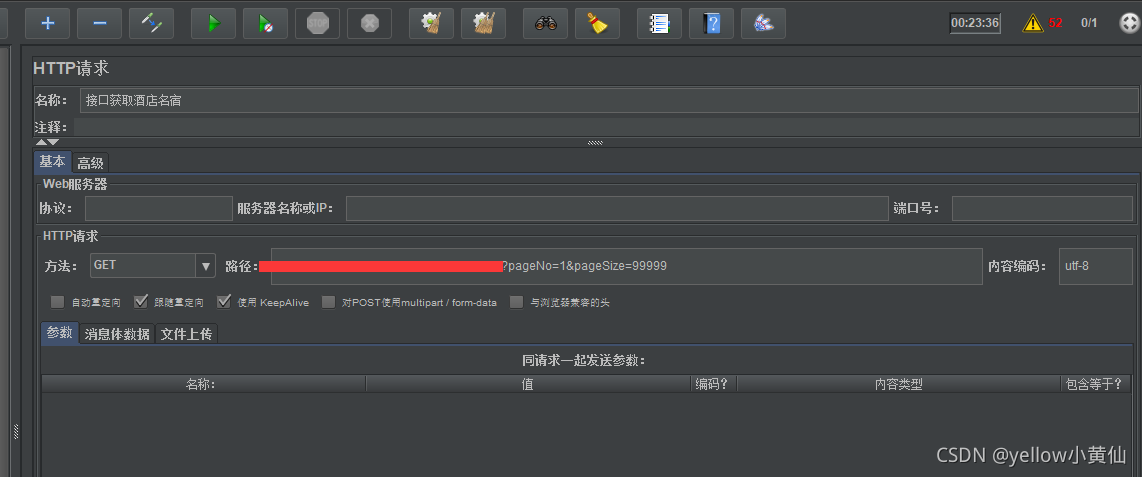Image resolution: width=1142 pixels, height=477 pixels.
Task: Click the minus Collapse All toolbar icon
Action: (x=100, y=23)
